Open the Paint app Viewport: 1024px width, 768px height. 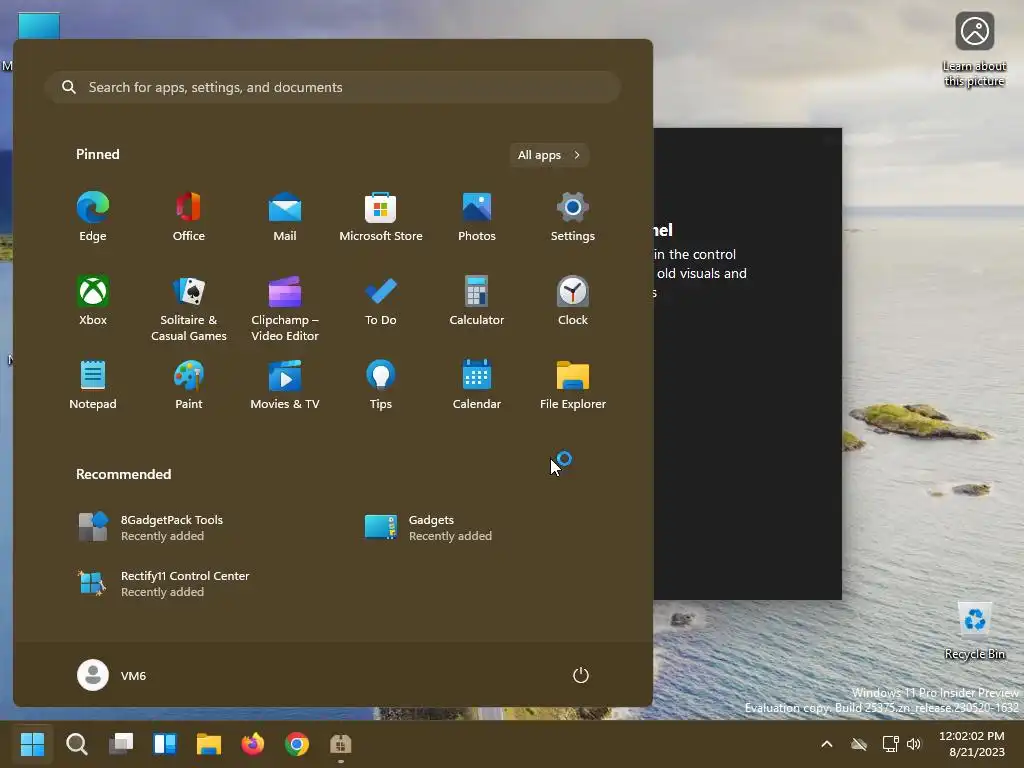pyautogui.click(x=189, y=385)
